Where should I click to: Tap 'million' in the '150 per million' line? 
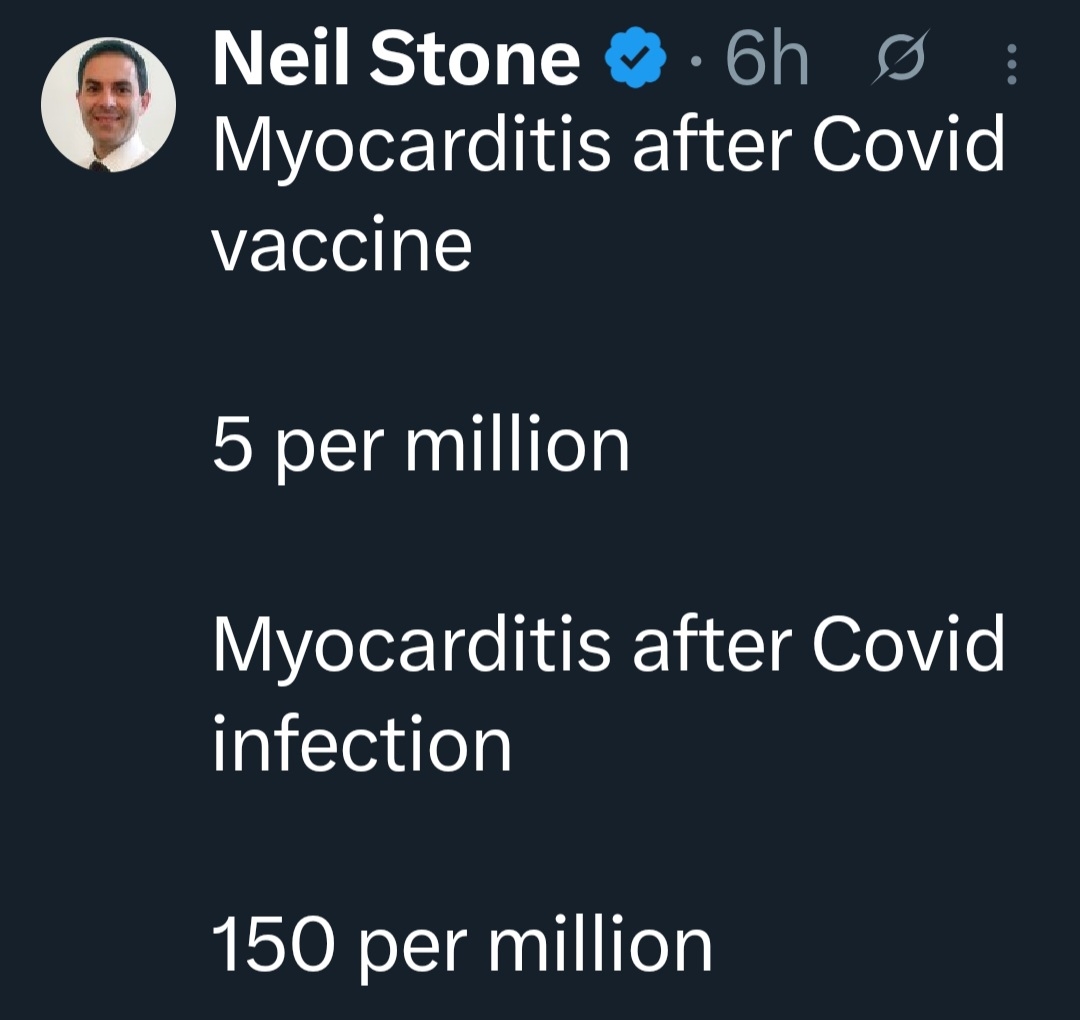[599, 945]
